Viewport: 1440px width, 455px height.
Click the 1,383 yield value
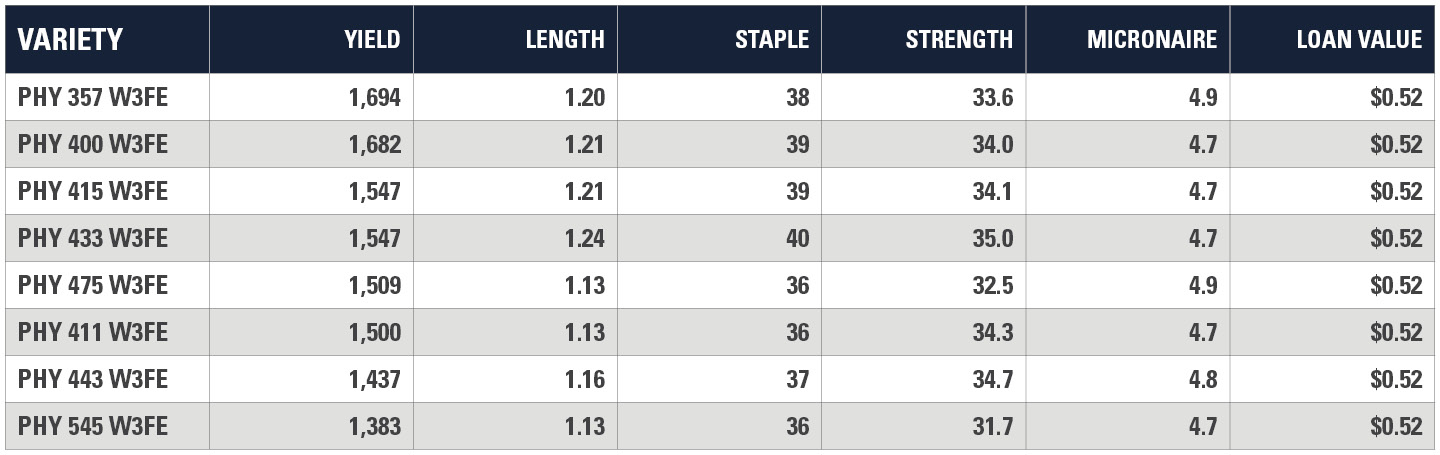(x=375, y=426)
